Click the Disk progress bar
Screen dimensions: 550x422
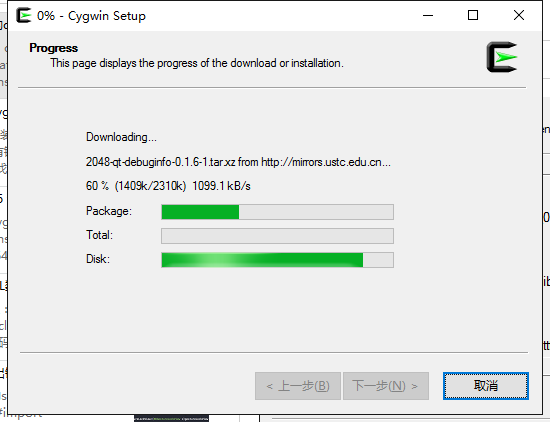277,260
